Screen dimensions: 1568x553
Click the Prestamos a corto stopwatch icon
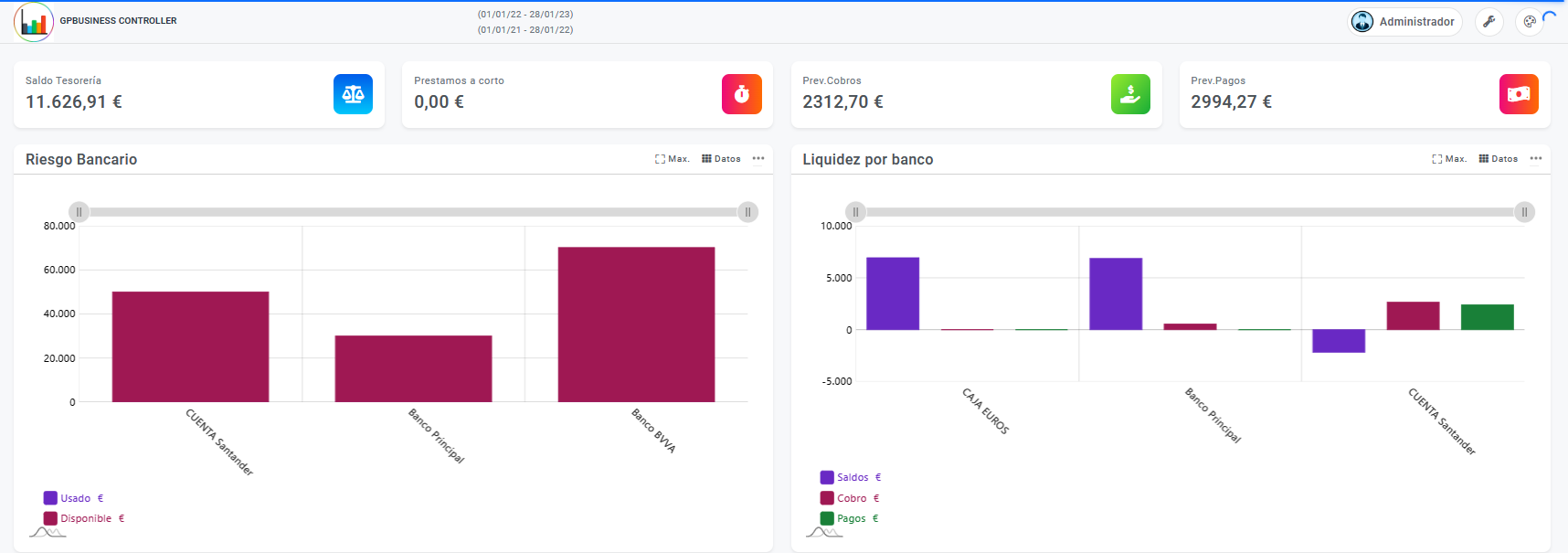tap(741, 94)
